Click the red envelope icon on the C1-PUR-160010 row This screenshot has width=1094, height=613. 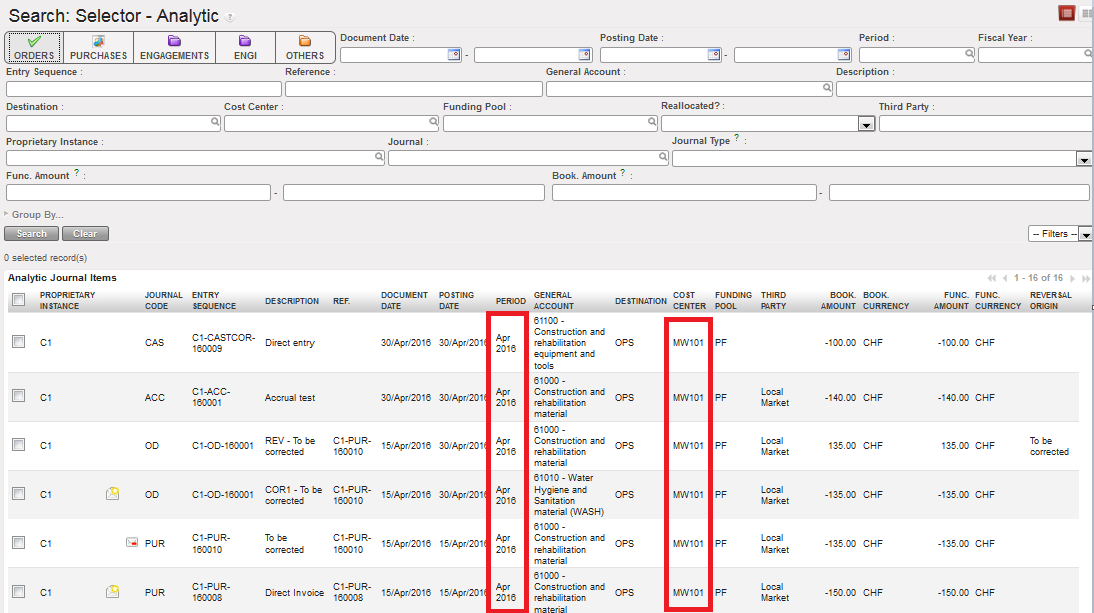tap(131, 543)
